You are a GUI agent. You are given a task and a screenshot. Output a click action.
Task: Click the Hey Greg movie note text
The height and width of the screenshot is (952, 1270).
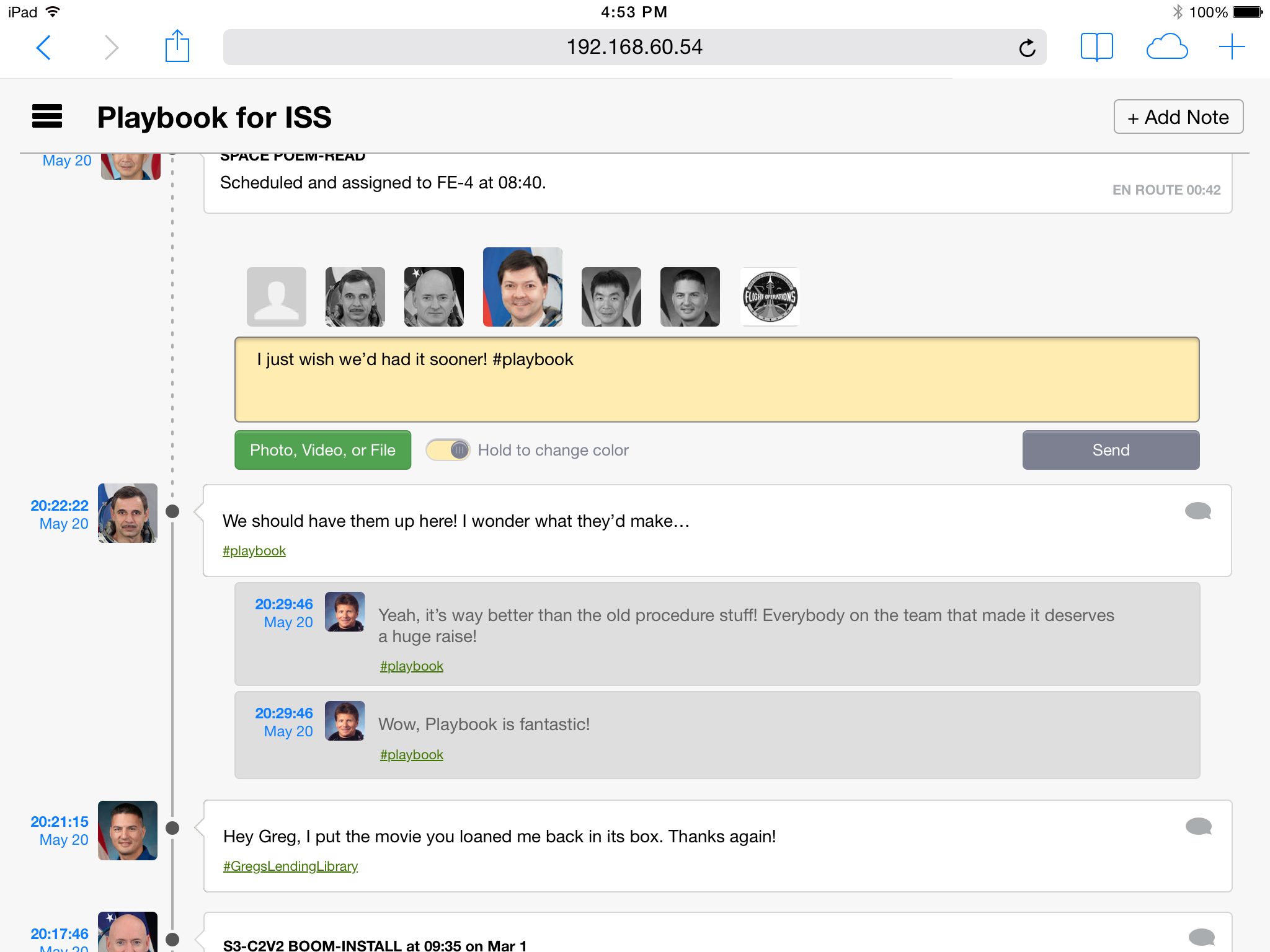click(x=499, y=837)
